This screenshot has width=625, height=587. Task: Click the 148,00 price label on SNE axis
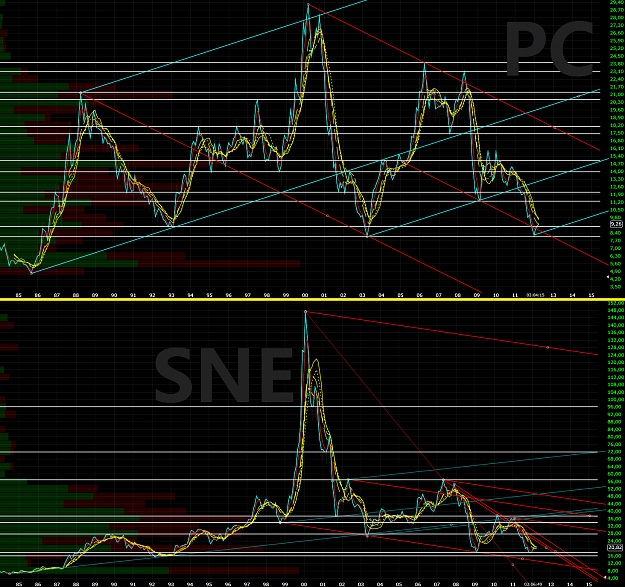616,310
